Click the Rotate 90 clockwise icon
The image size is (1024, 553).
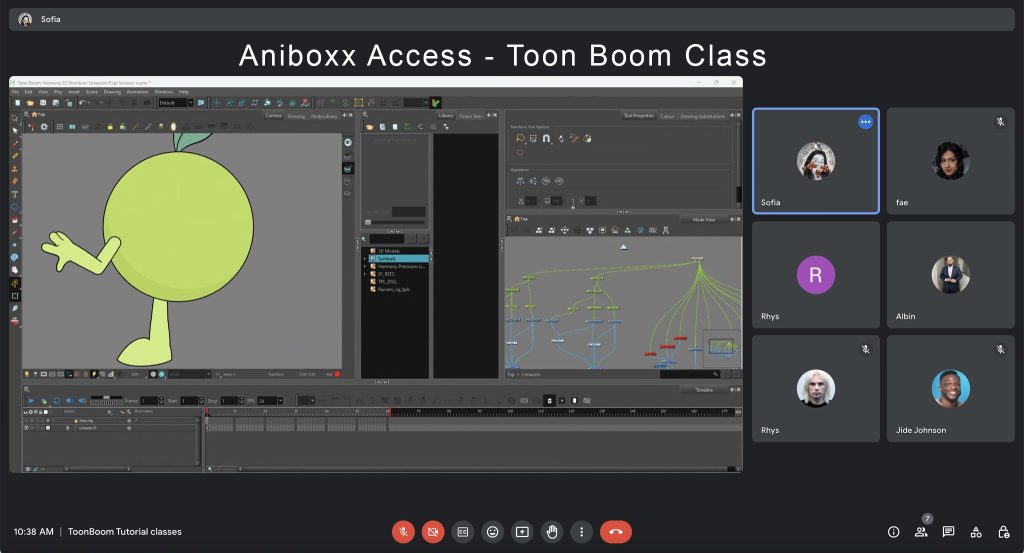coord(546,181)
